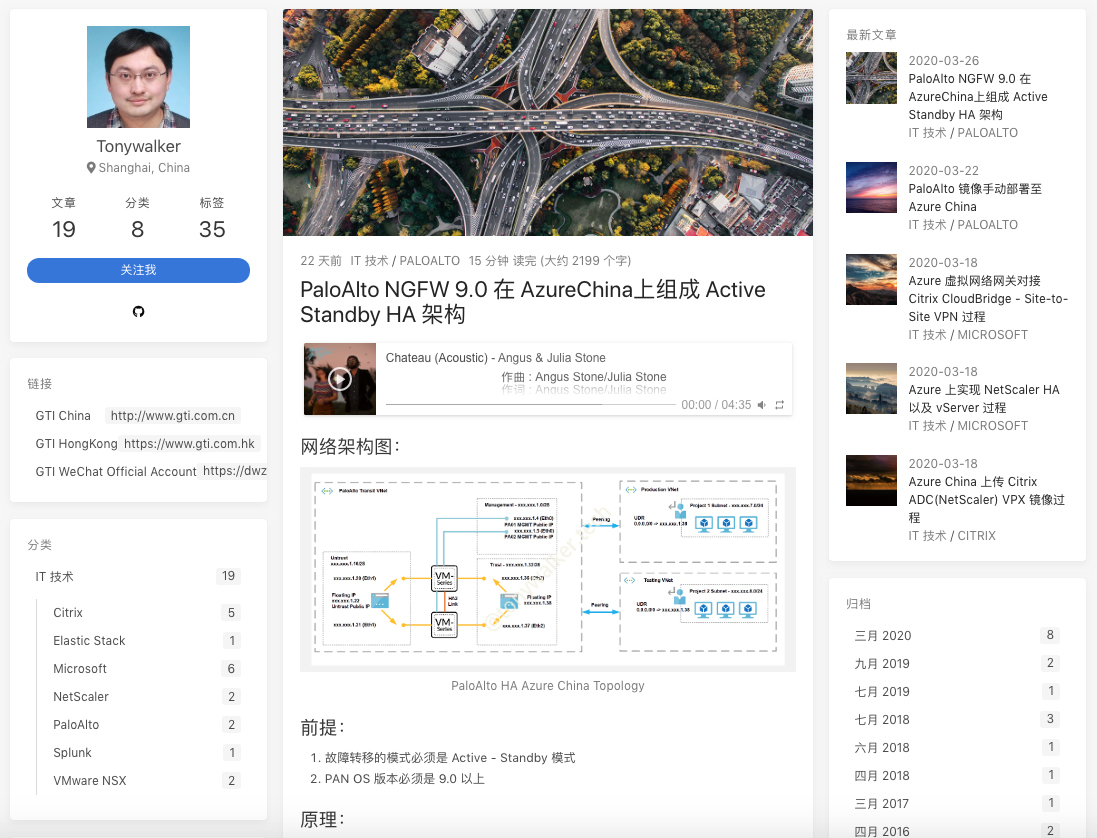
Task: Open the GTI HongKong link
Action: 76,444
